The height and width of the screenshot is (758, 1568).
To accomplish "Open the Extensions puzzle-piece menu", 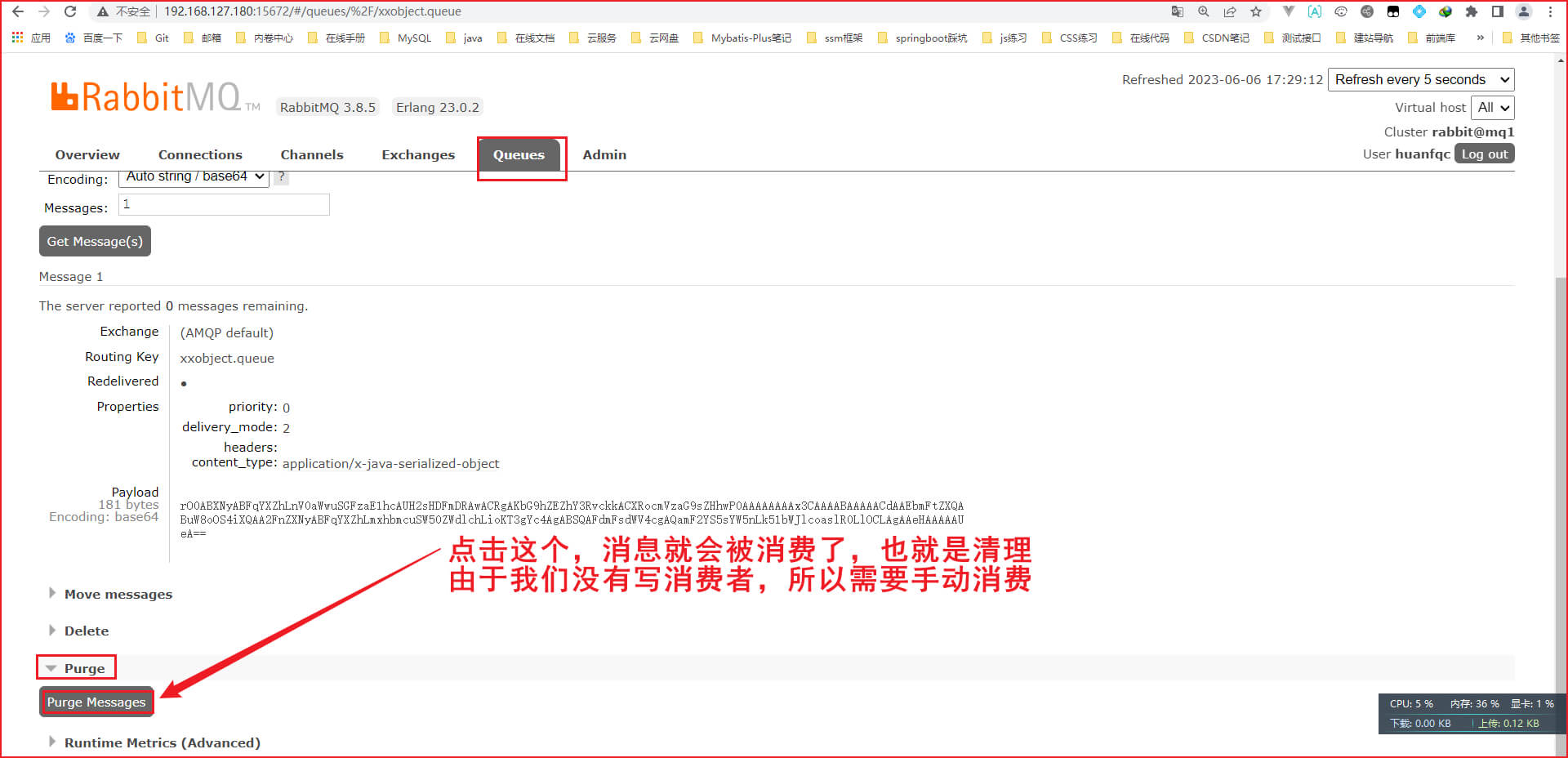I will click(1472, 11).
